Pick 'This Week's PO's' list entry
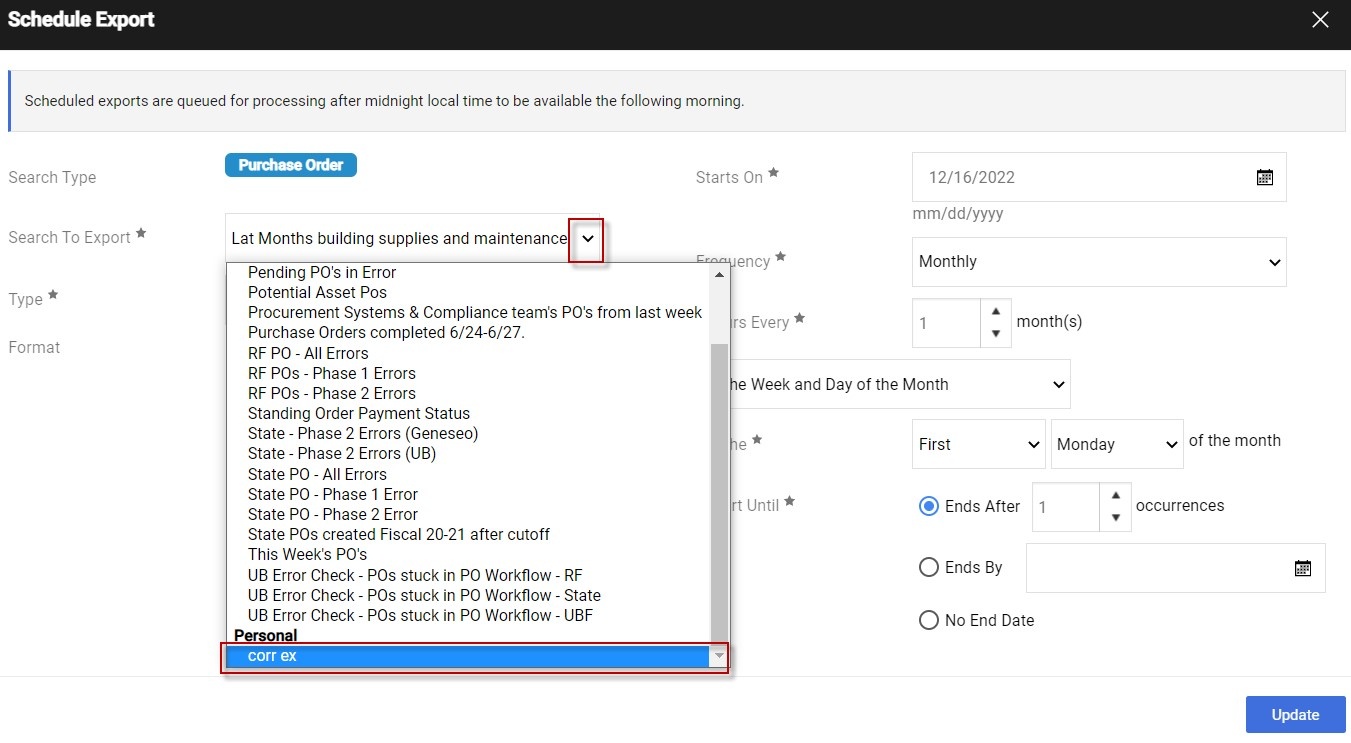 [307, 554]
